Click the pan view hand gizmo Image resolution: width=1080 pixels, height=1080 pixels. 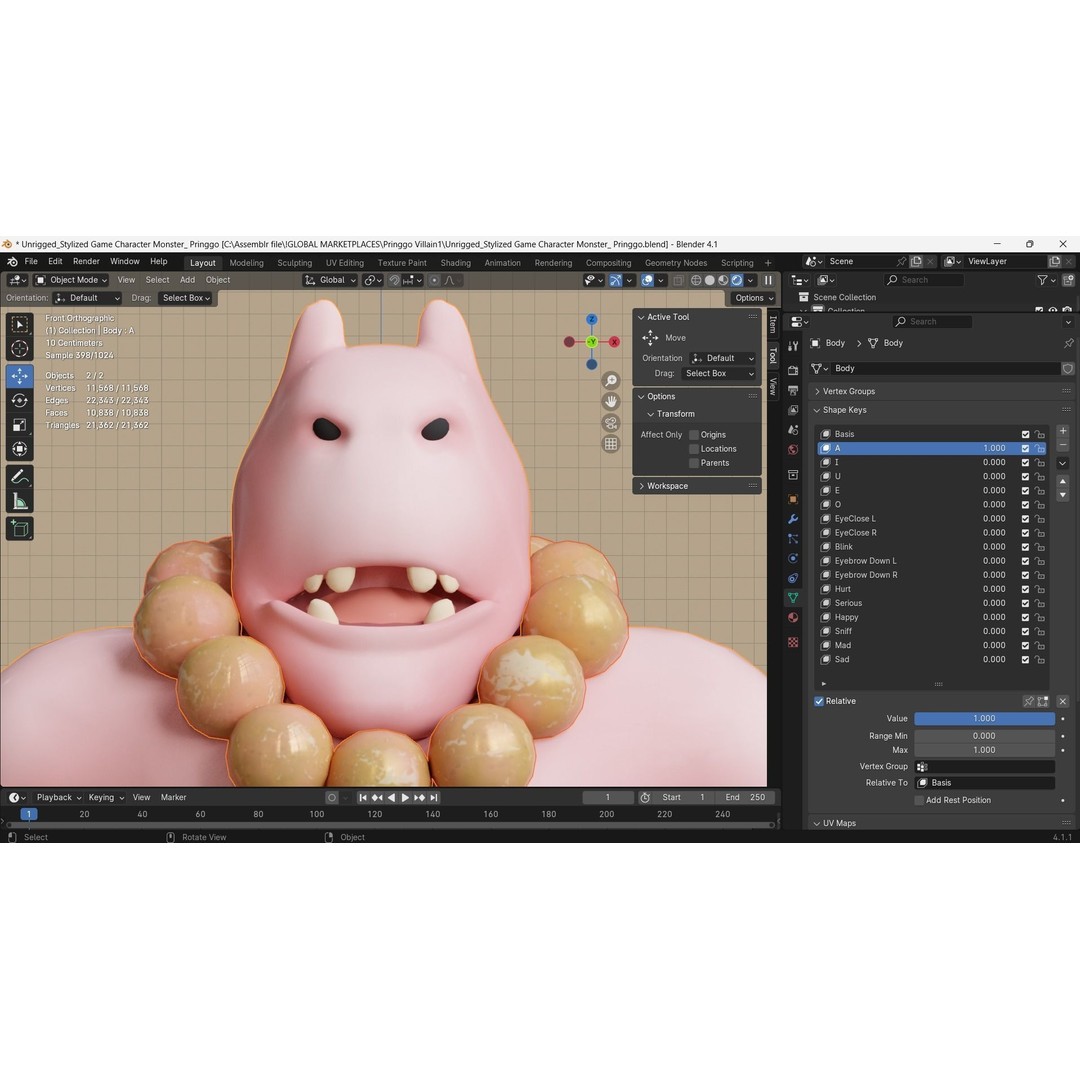(x=611, y=402)
